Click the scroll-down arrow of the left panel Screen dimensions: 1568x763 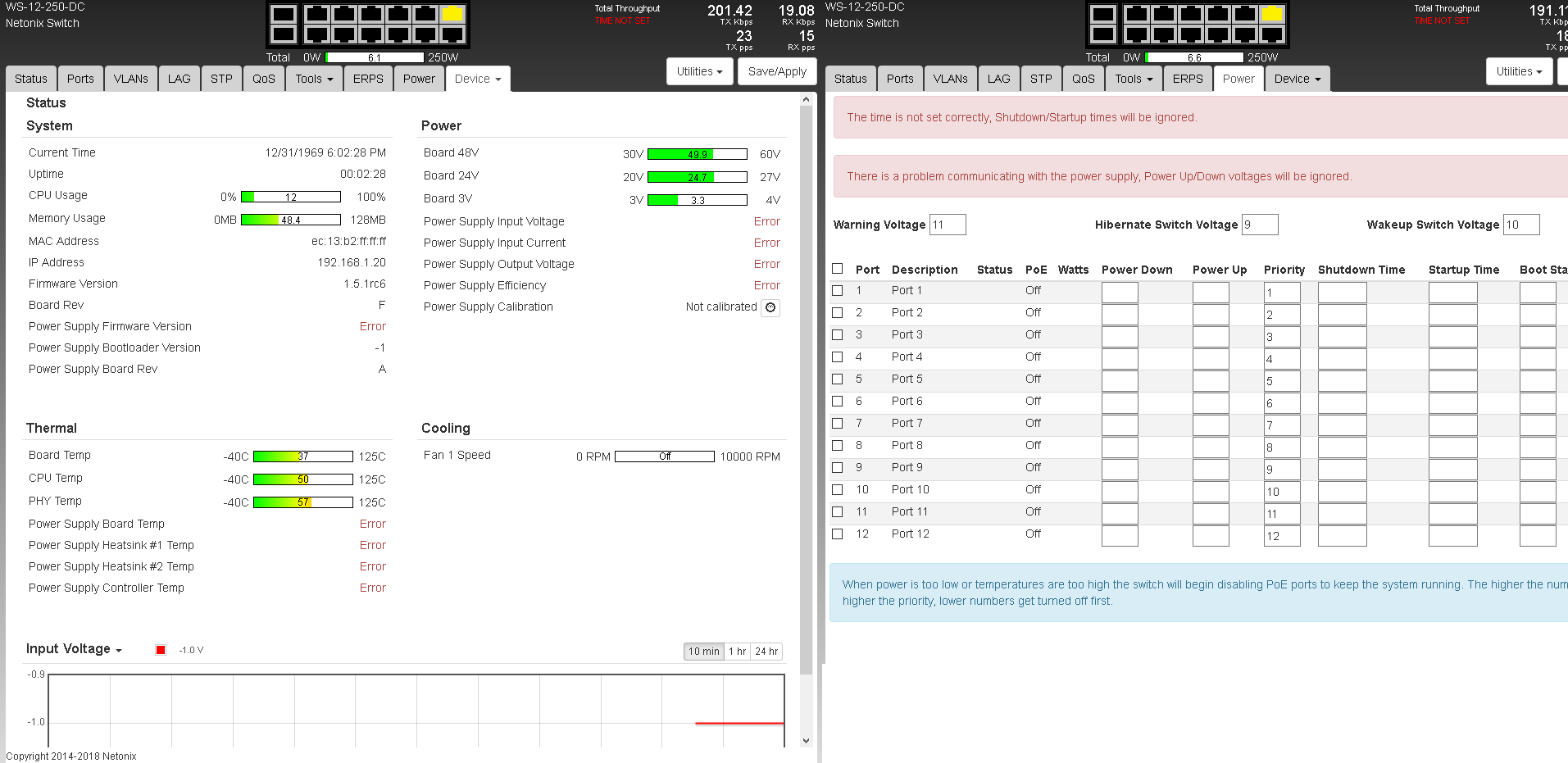point(806,740)
